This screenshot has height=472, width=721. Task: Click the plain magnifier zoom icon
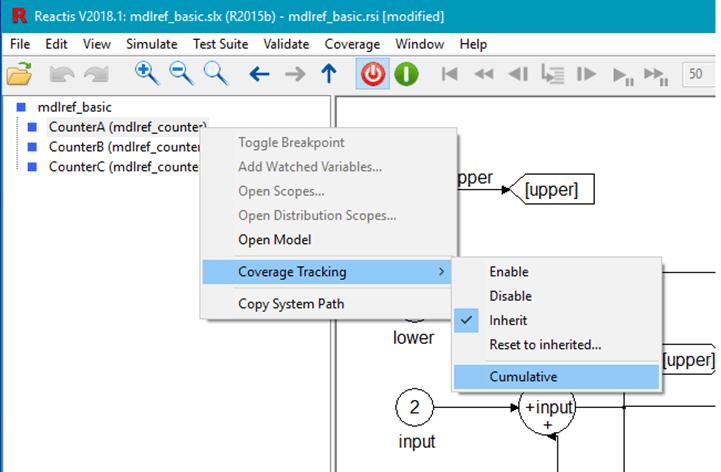[216, 74]
